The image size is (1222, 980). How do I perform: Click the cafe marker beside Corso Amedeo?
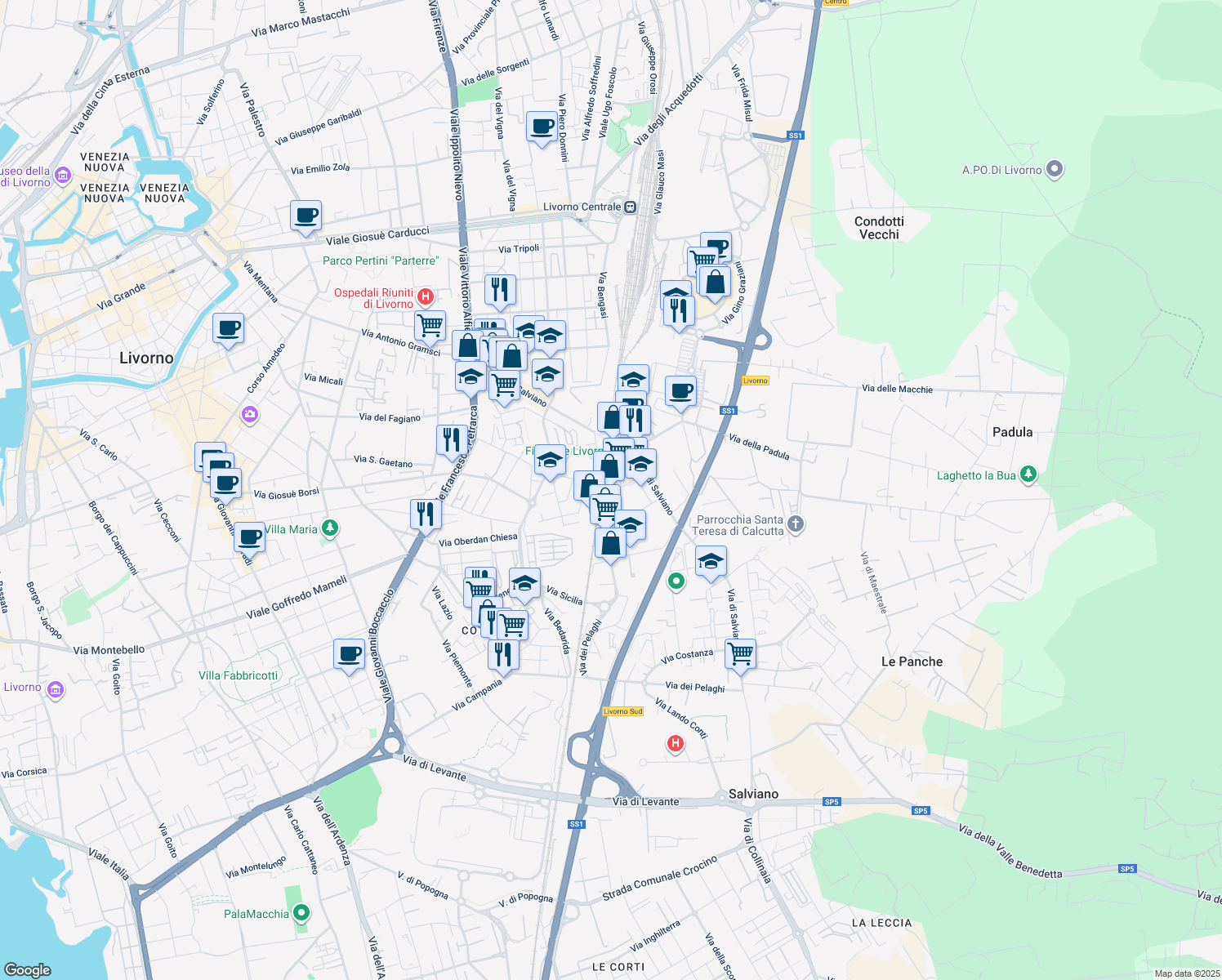pos(228,329)
